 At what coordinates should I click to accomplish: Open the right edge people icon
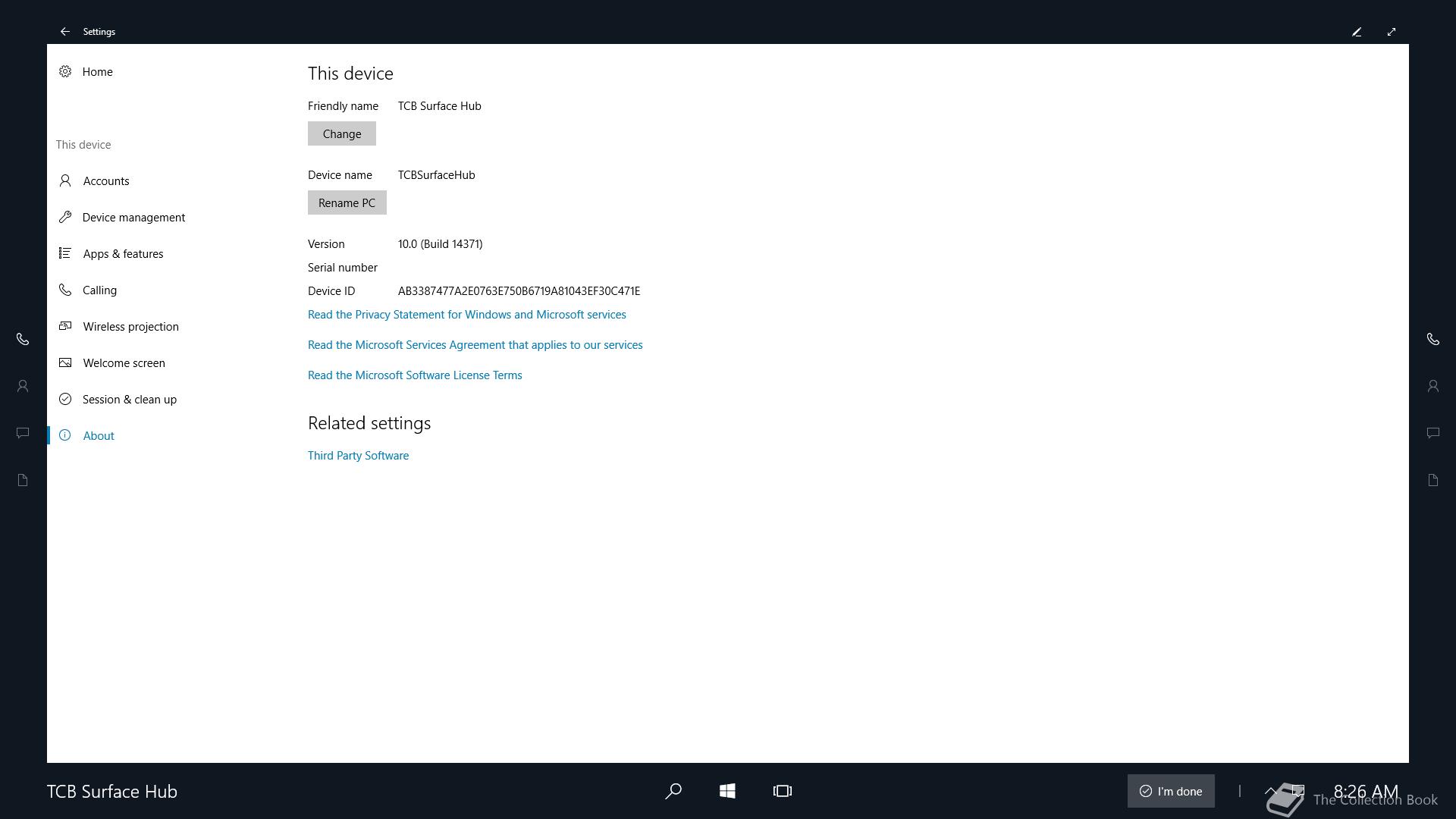tap(1433, 386)
